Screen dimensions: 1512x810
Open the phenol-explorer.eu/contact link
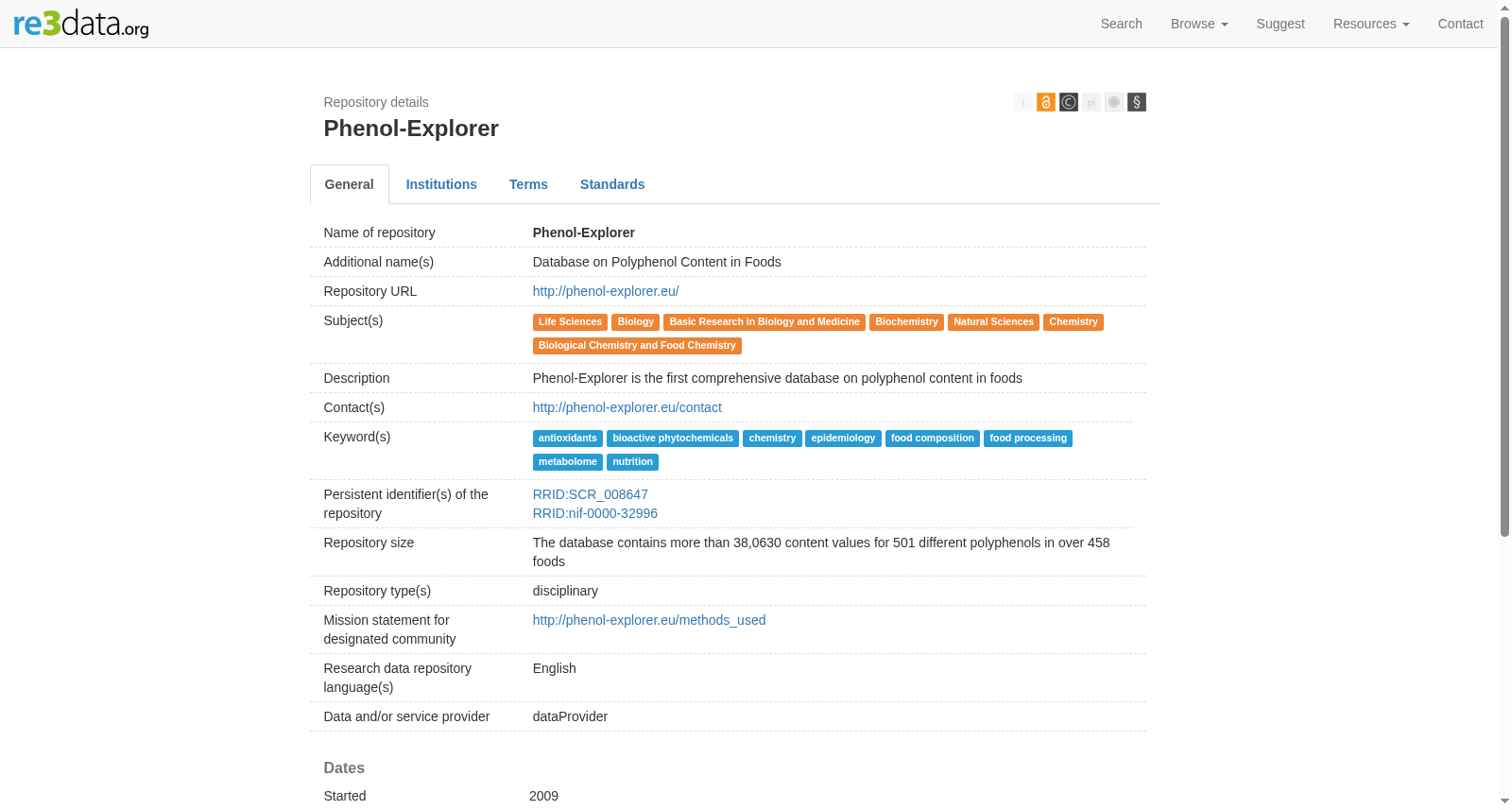pyautogui.click(x=627, y=407)
